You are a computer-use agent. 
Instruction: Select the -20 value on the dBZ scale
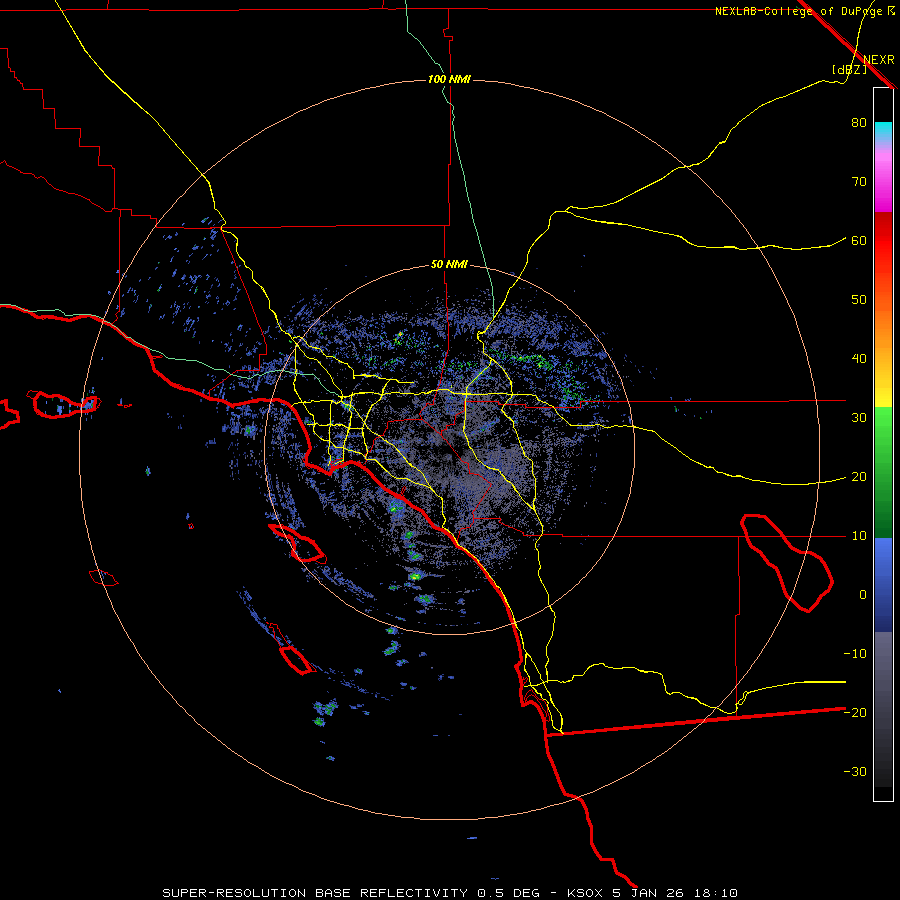(855, 713)
